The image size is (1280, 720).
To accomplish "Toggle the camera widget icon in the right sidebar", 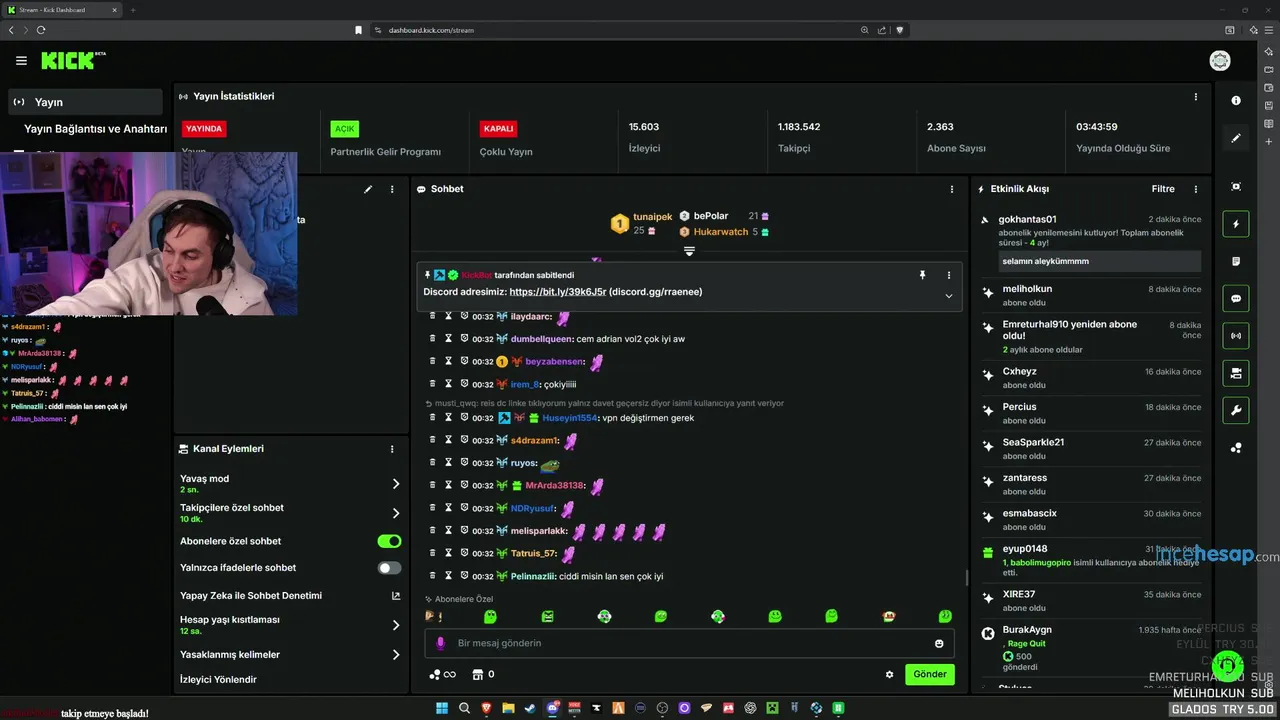I will (1236, 373).
